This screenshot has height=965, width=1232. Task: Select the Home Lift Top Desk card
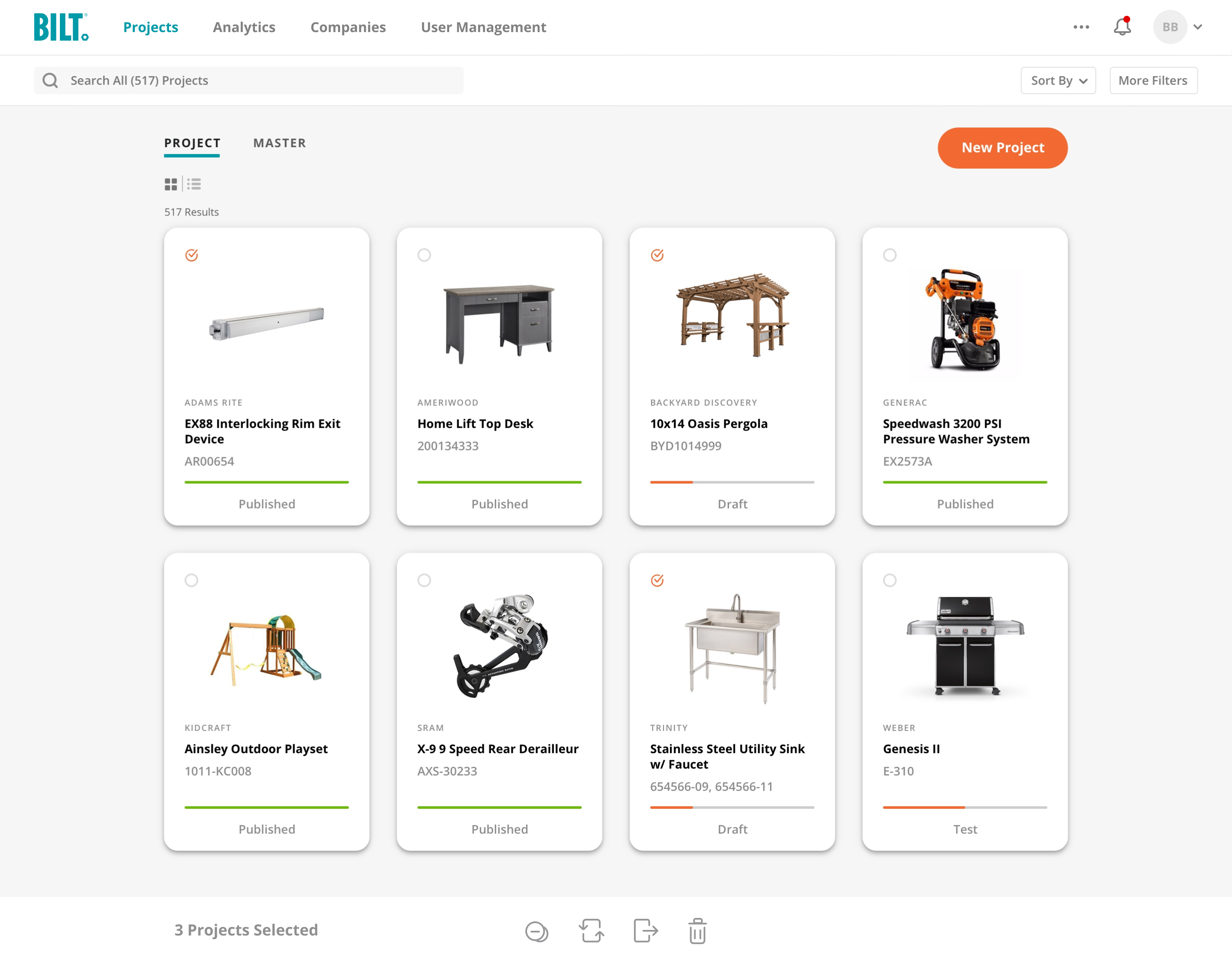[424, 255]
